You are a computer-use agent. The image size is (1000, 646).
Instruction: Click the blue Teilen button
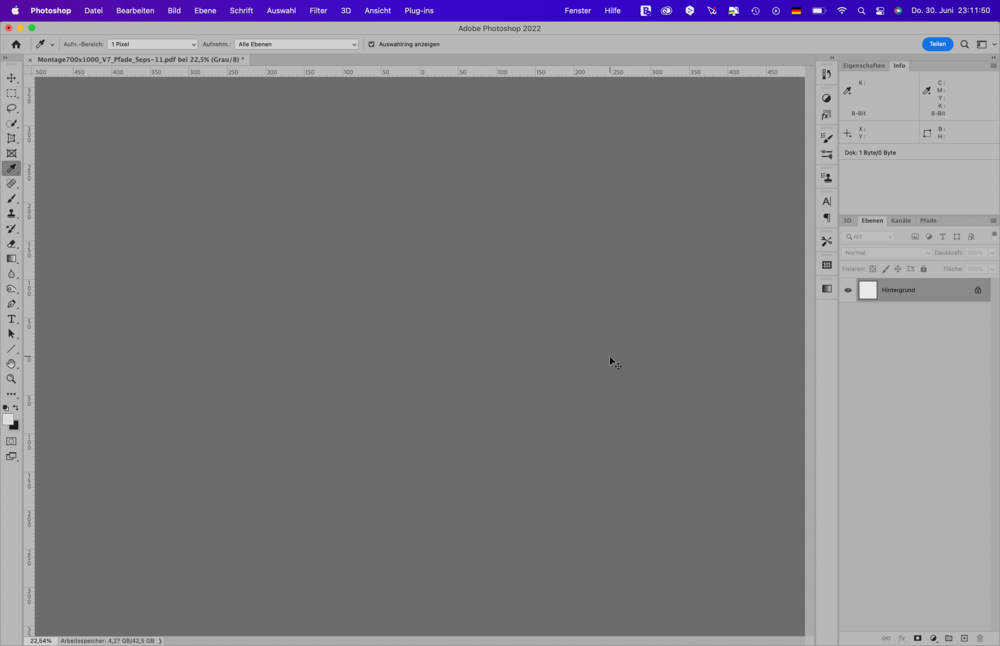(937, 44)
